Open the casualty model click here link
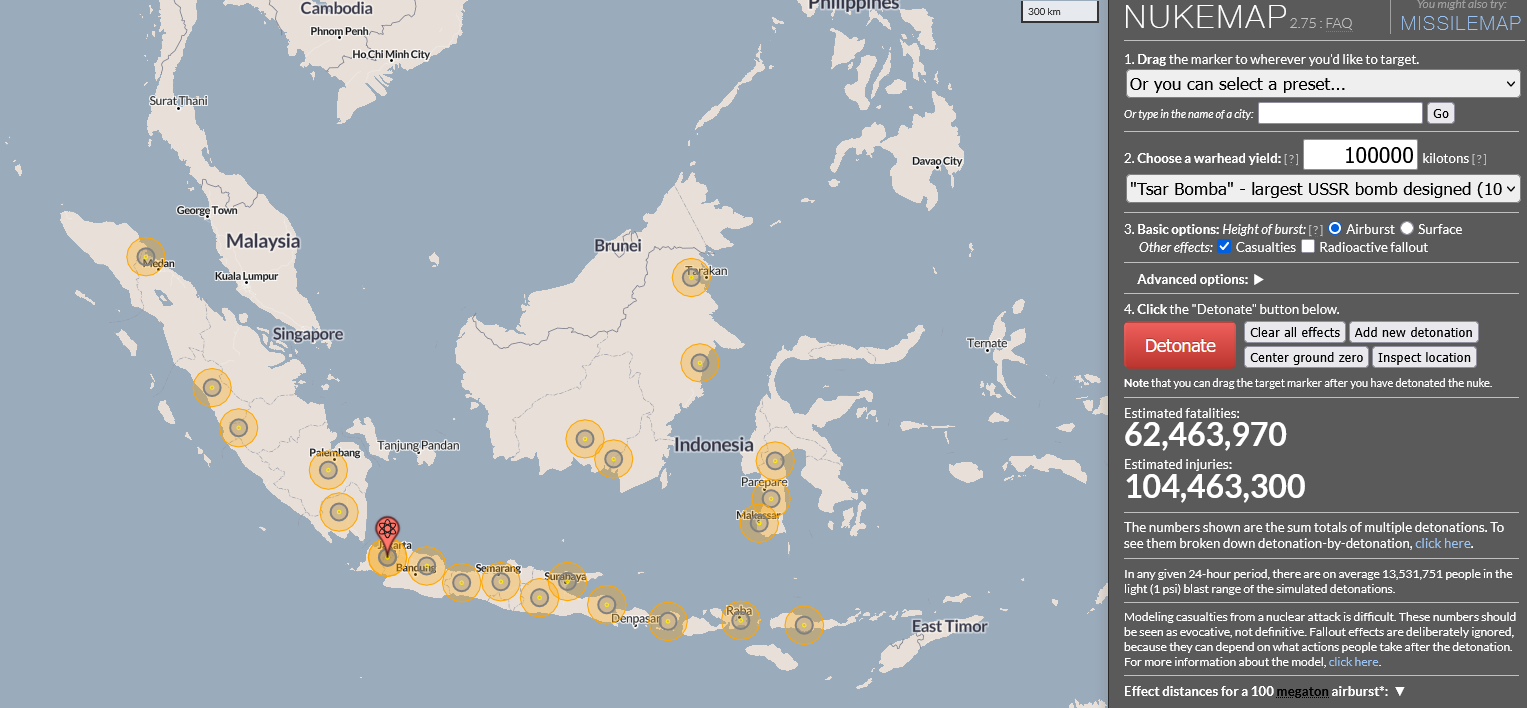 click(1354, 661)
